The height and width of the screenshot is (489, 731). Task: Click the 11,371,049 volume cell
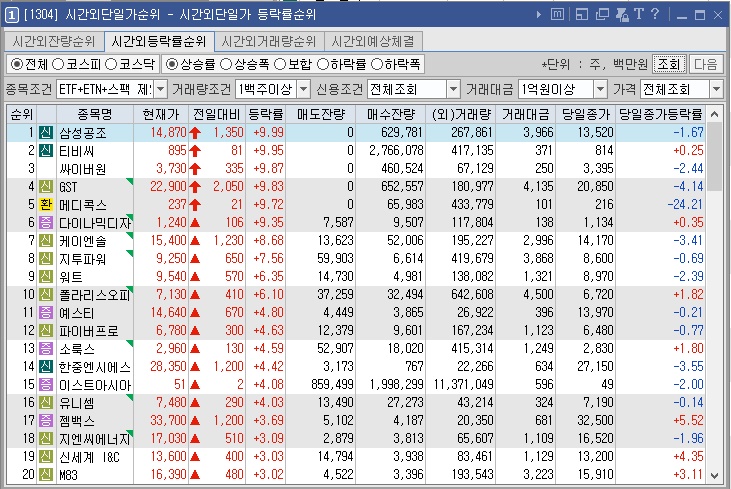(463, 385)
